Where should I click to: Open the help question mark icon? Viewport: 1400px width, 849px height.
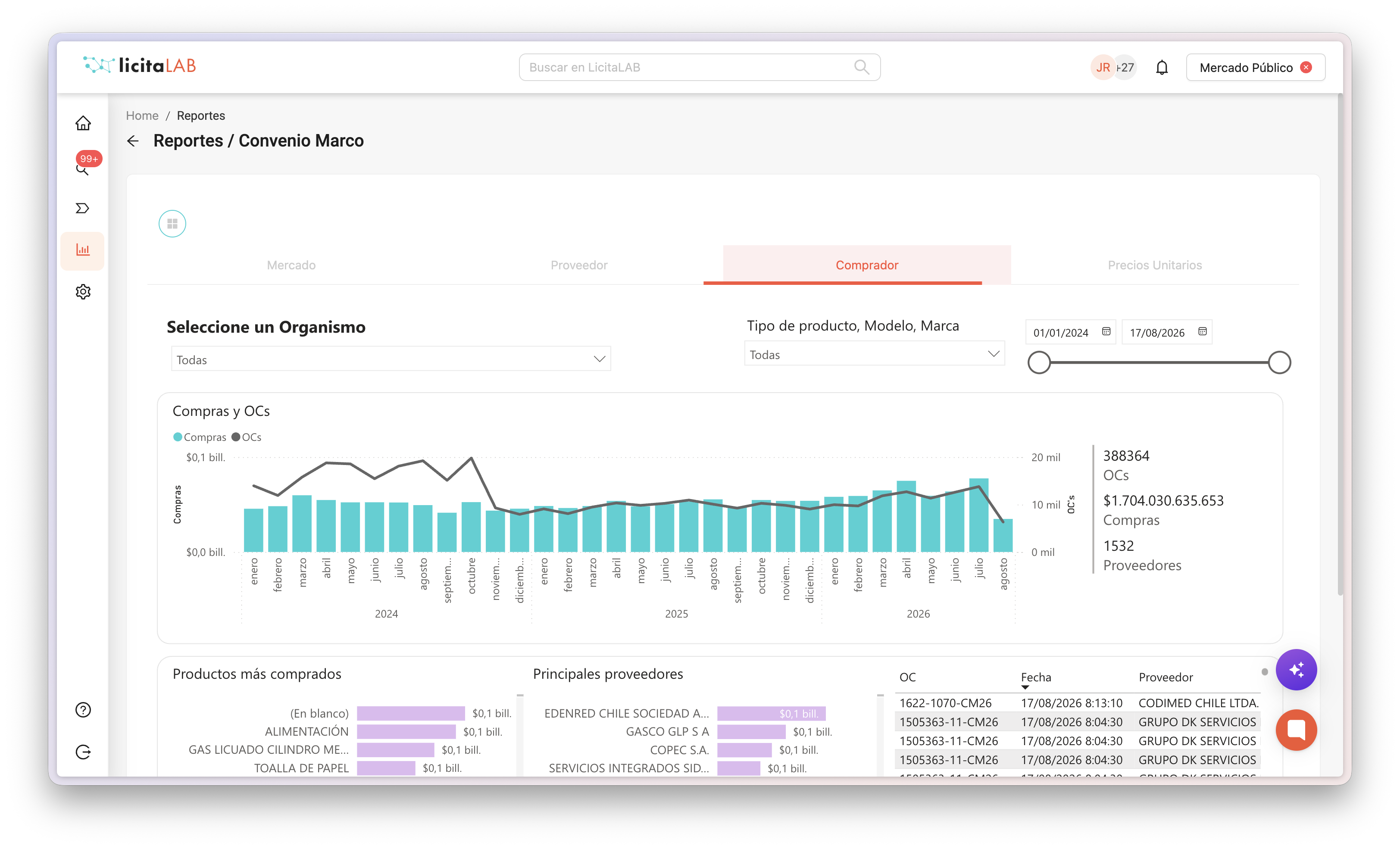coord(83,710)
